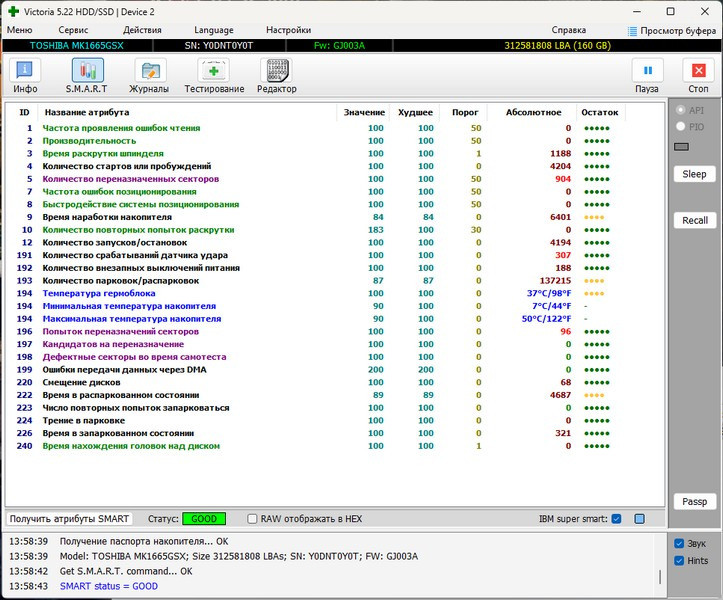Click Получить атрибуты SMART button
This screenshot has width=723, height=600.
coord(69,519)
